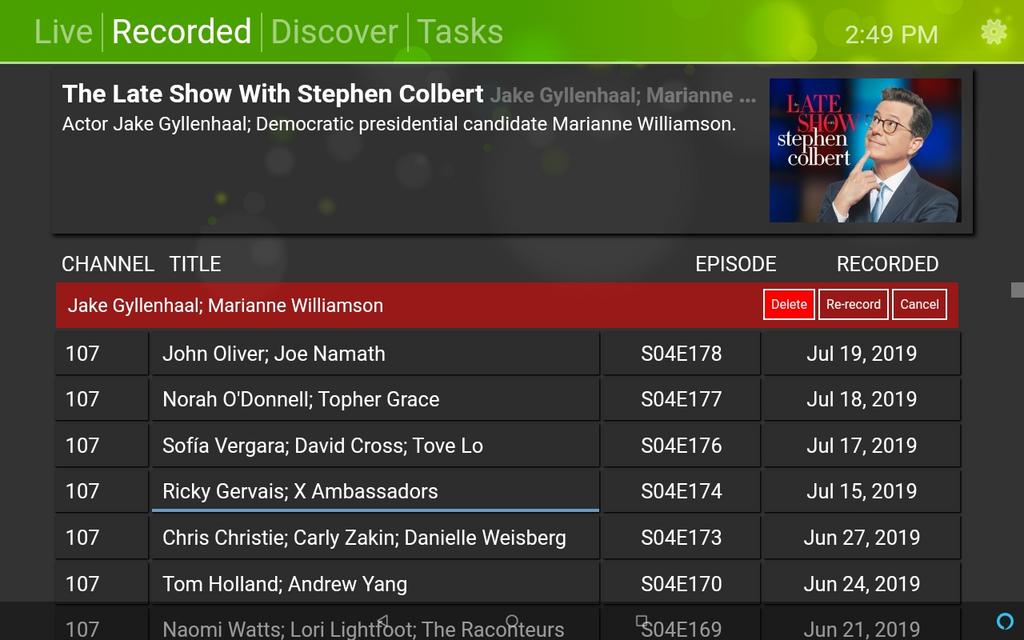Click episode code S04E173
The width and height of the screenshot is (1024, 640).
681,537
